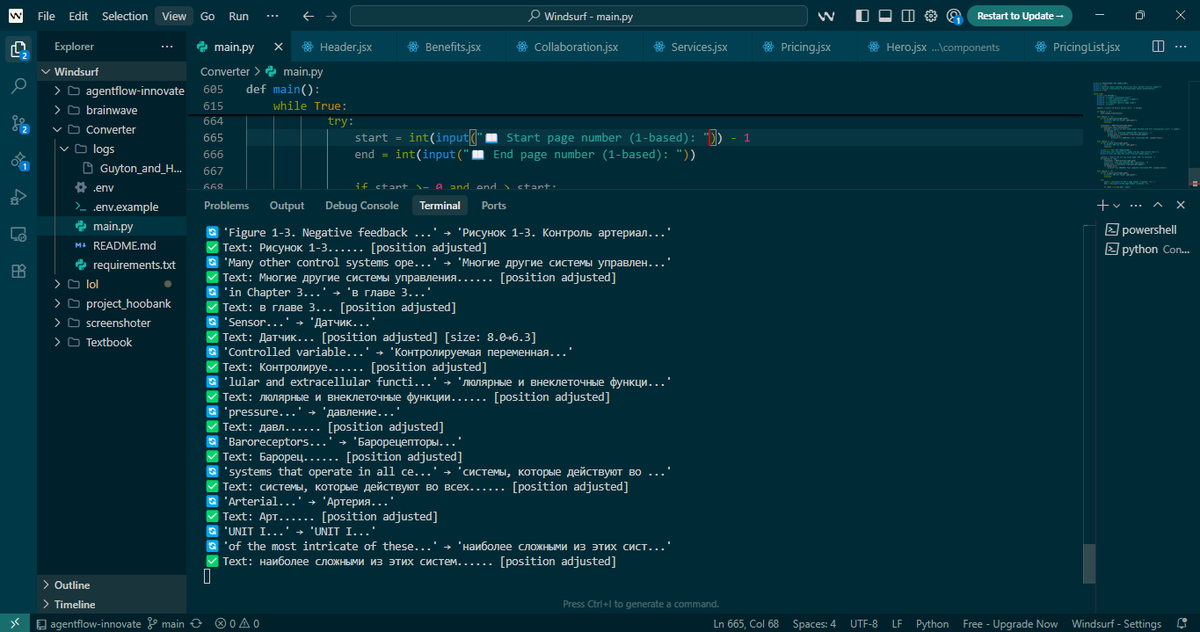Screen dimensions: 1200x632
Task: Click Converter in the breadcrumb
Action: pos(225,72)
